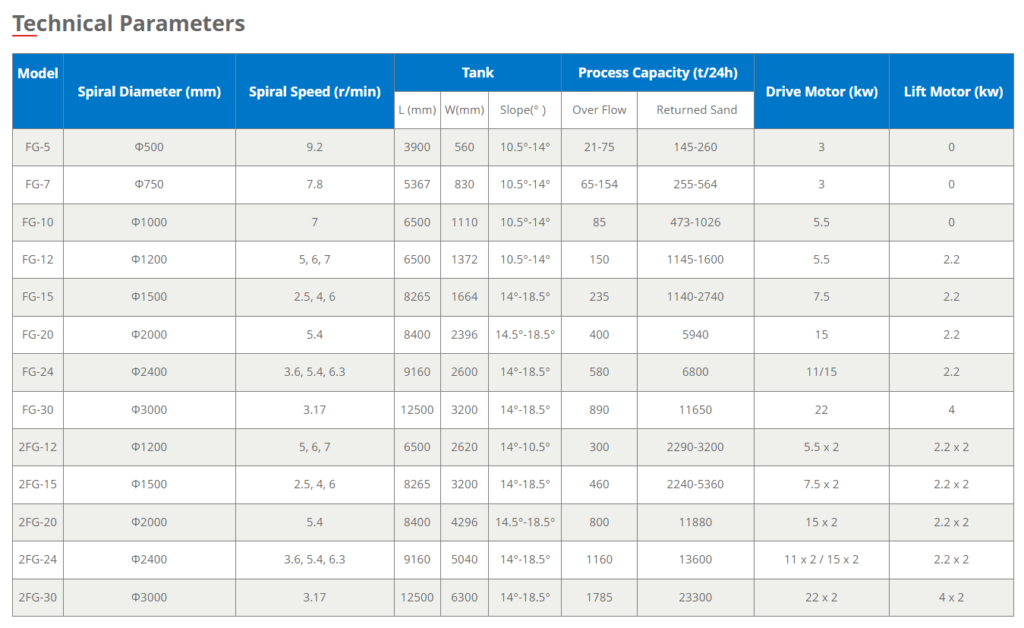This screenshot has height=628, width=1024.
Task: Click the 23300 returned sand value
Action: 696,597
